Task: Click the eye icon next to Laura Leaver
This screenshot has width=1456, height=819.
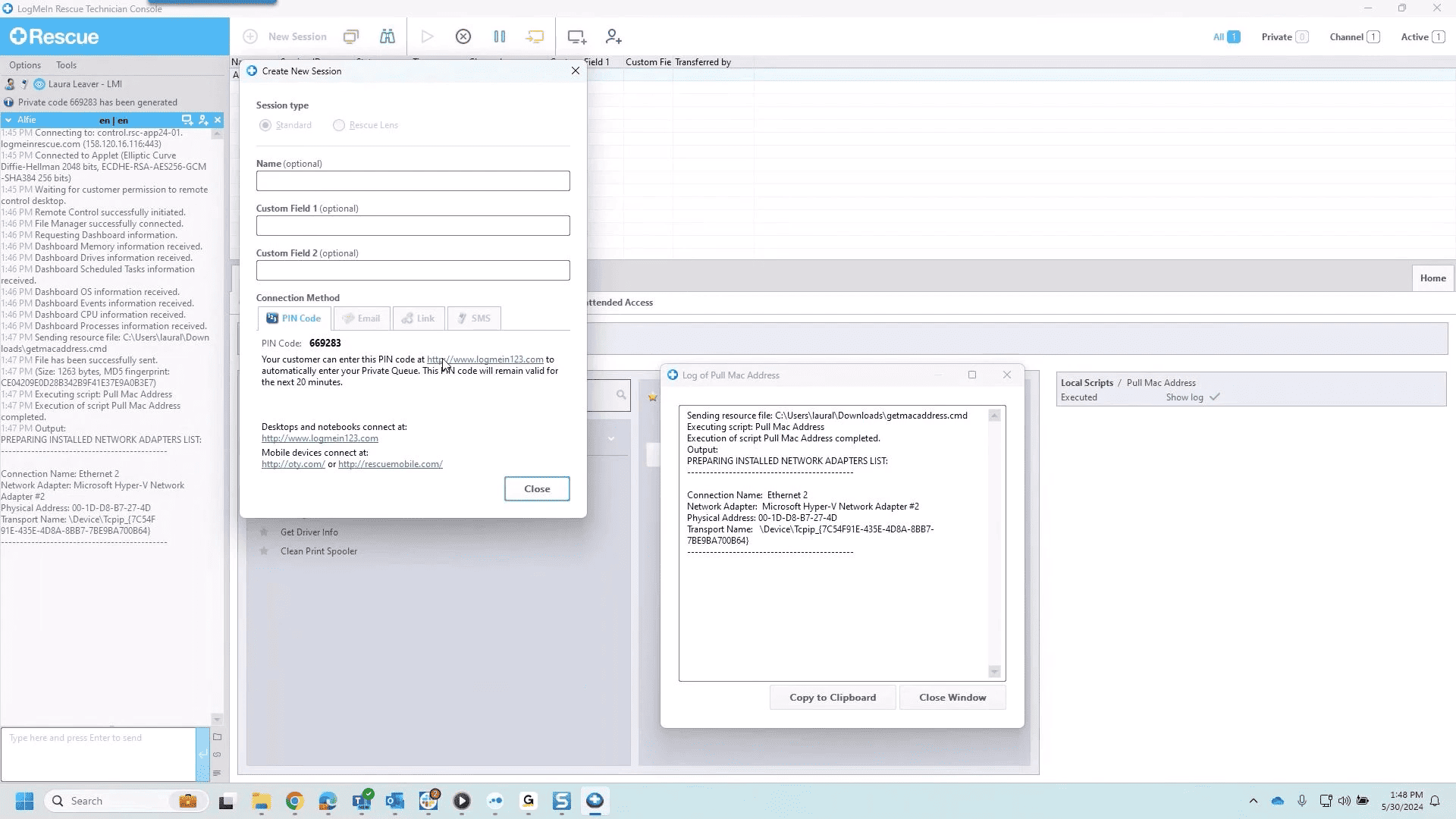Action: coord(39,84)
